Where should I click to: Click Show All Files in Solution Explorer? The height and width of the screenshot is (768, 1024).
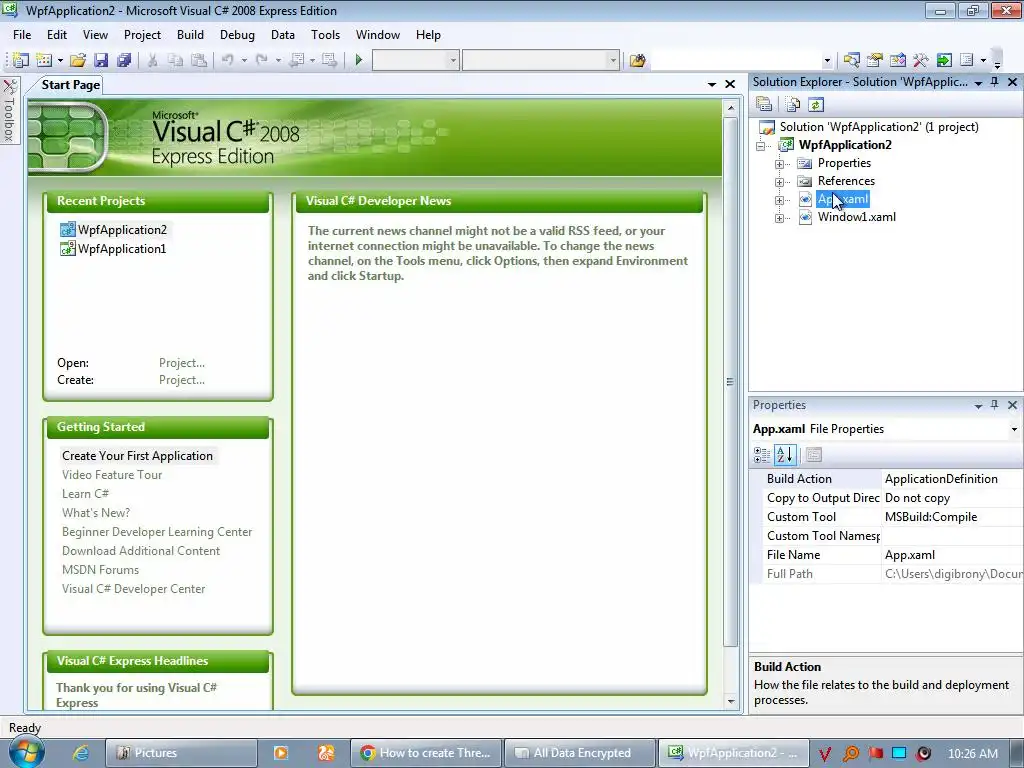793,104
